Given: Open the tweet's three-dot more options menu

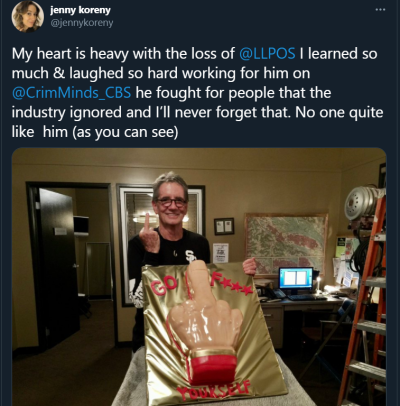Looking at the screenshot, I should coord(380,10).
